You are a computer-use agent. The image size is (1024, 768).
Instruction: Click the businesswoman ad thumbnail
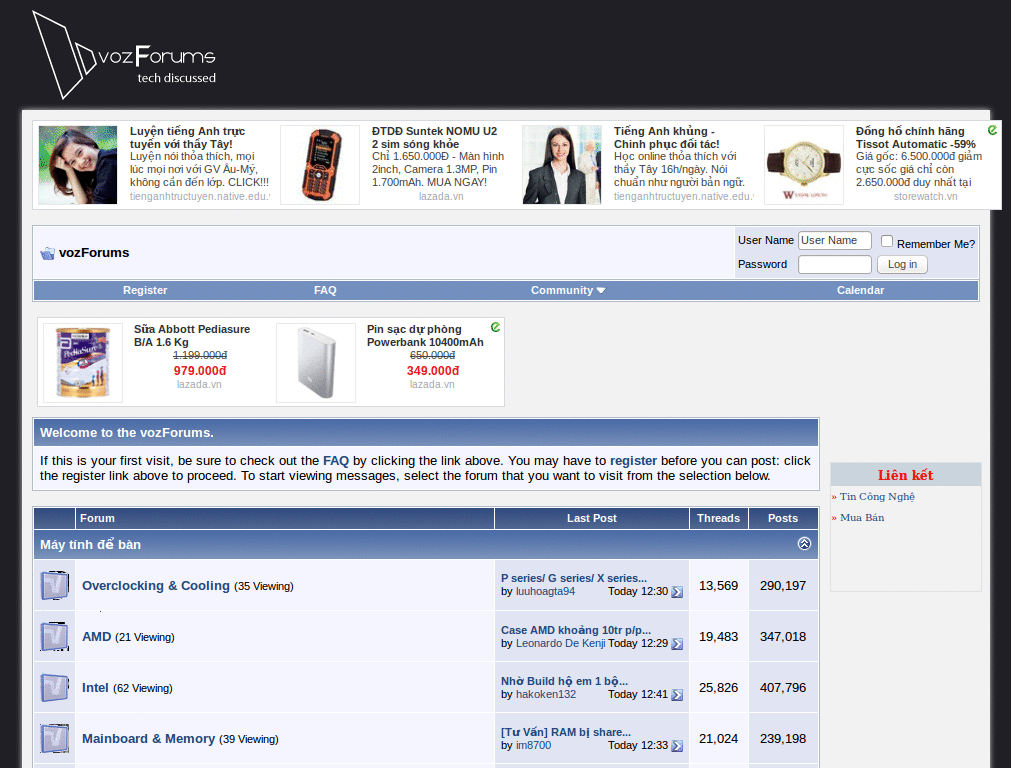click(x=562, y=165)
